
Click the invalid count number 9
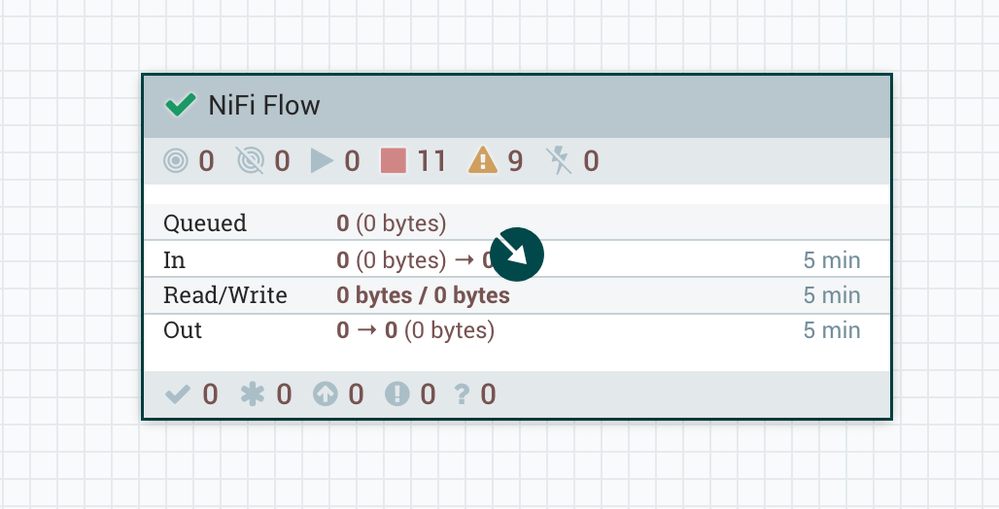point(515,161)
